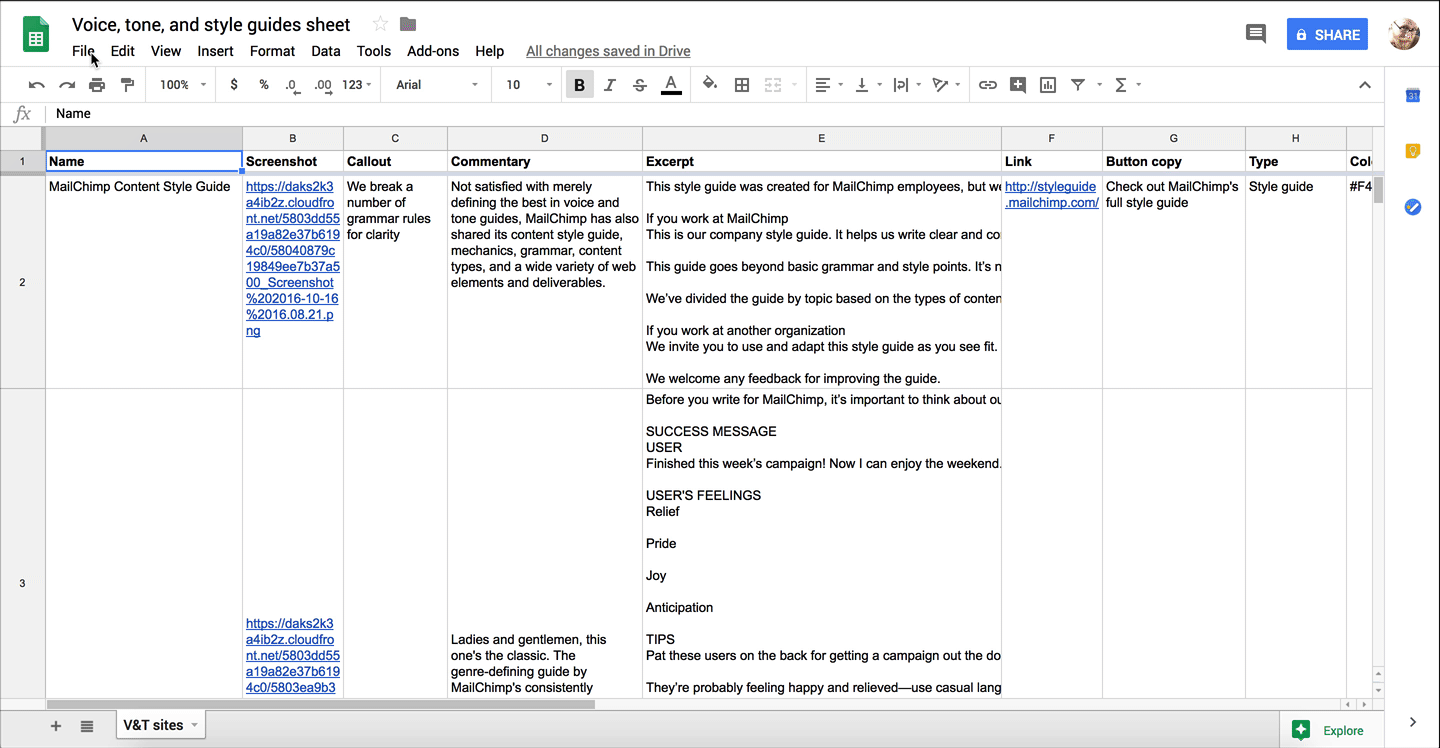Toggle strikethrough formatting
The height and width of the screenshot is (748, 1440).
pos(640,85)
